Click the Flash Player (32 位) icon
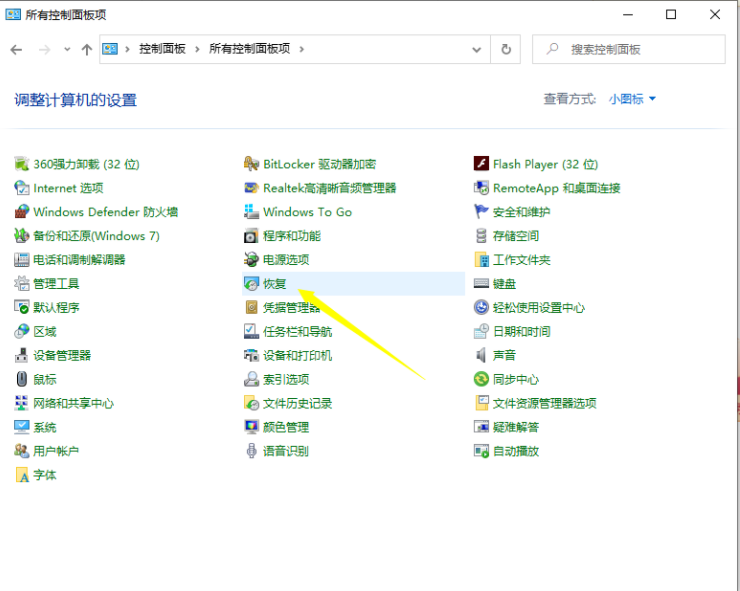Screen dimensions: 740x591 [x=482, y=164]
